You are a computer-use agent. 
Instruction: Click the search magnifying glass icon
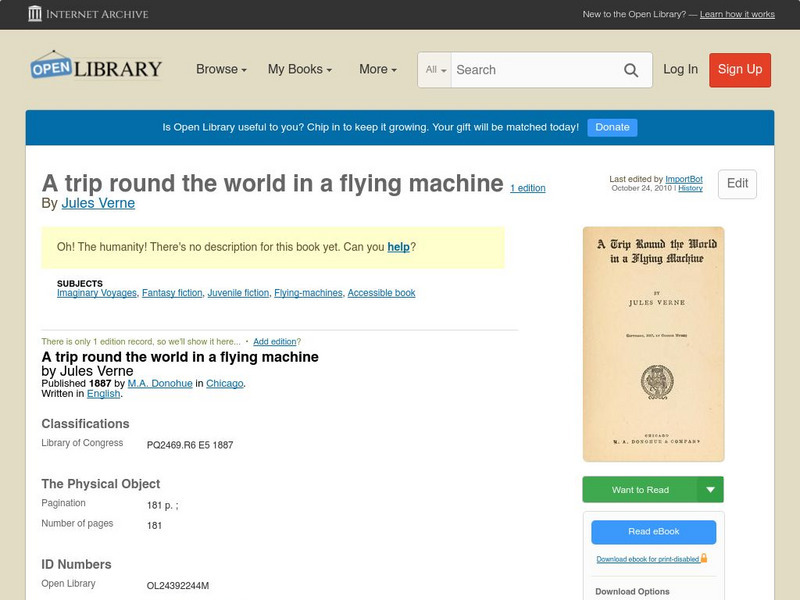(x=631, y=70)
